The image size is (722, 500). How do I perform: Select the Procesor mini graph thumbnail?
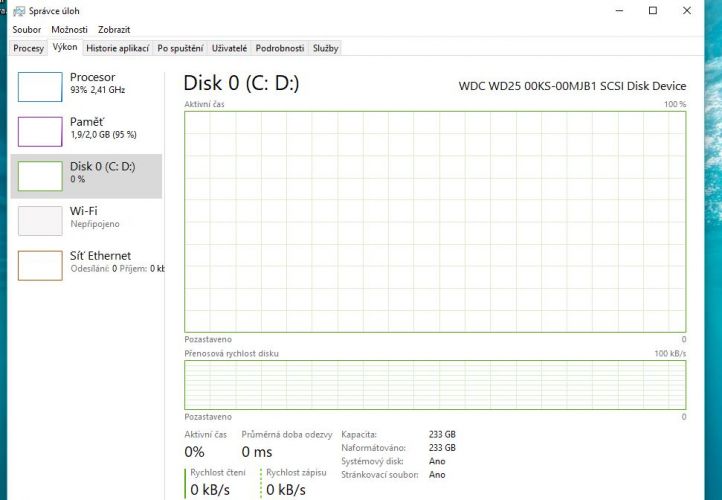(x=40, y=87)
